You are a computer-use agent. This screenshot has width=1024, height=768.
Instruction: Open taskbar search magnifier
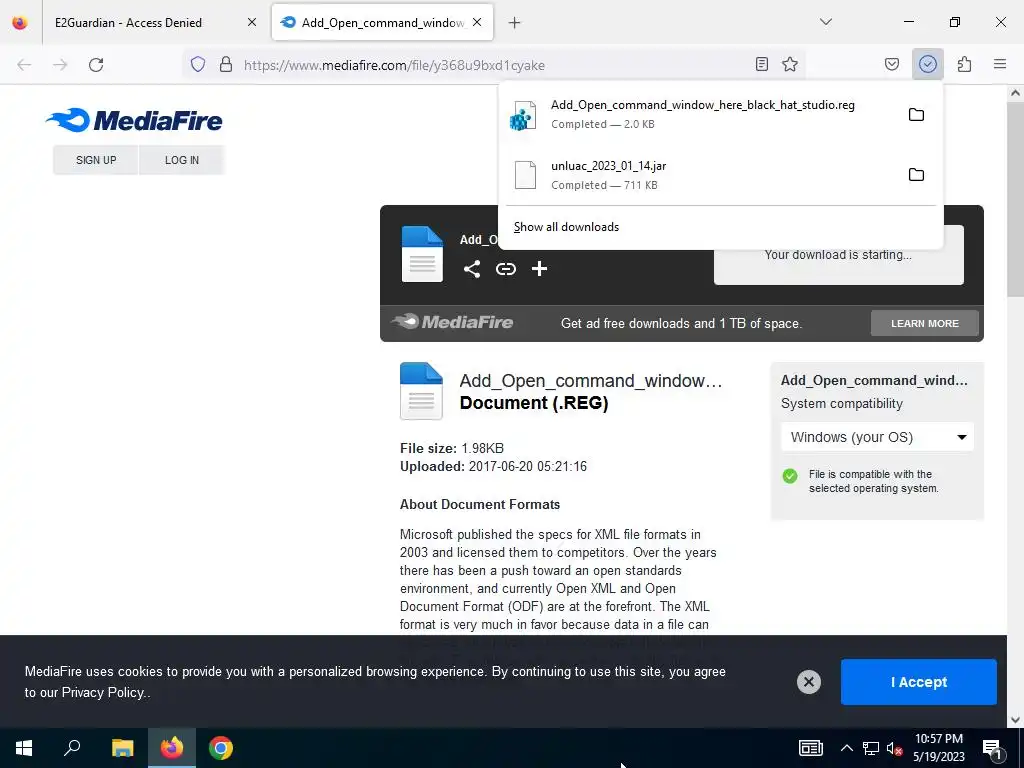[72, 748]
